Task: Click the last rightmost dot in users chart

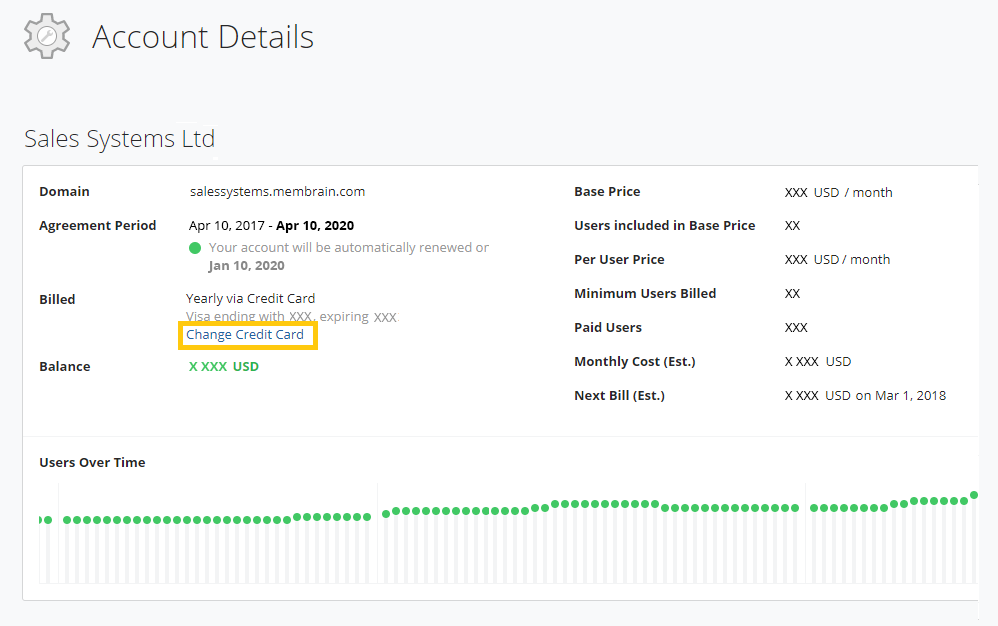Action: pyautogui.click(x=974, y=495)
